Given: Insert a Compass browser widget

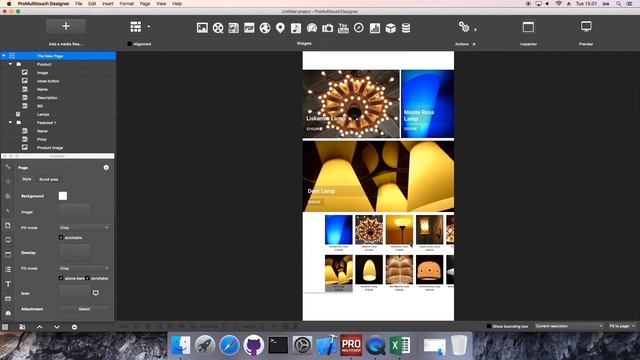Looking at the screenshot, I should (x=359, y=28).
